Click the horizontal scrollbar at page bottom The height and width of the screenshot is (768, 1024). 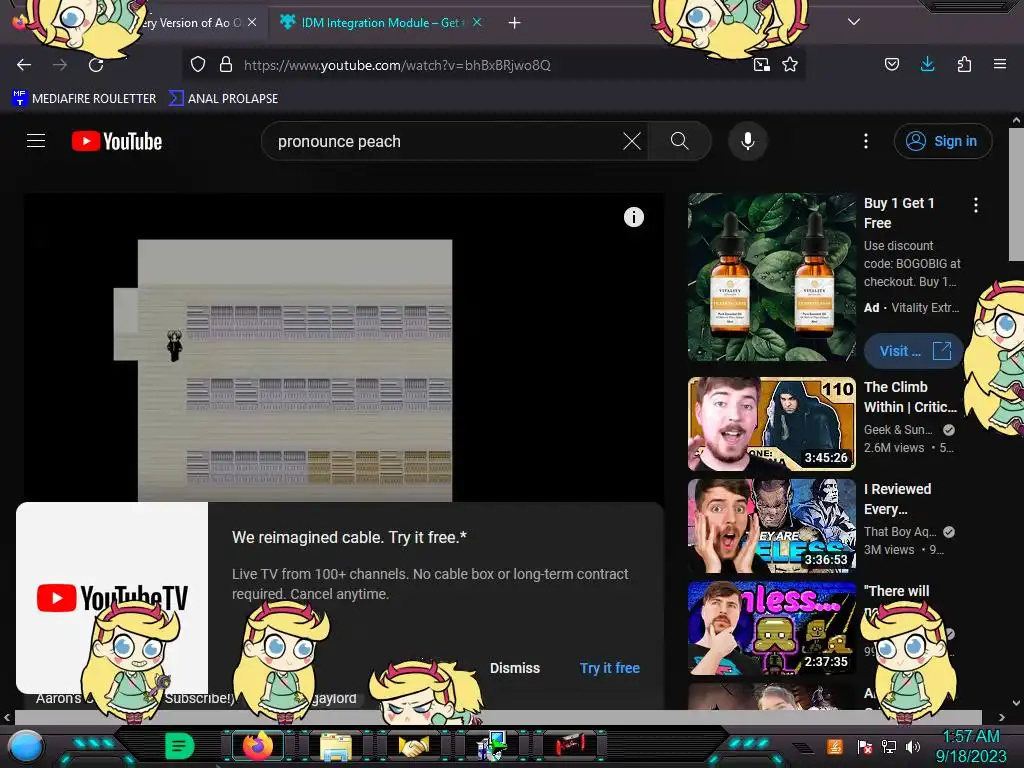498,716
